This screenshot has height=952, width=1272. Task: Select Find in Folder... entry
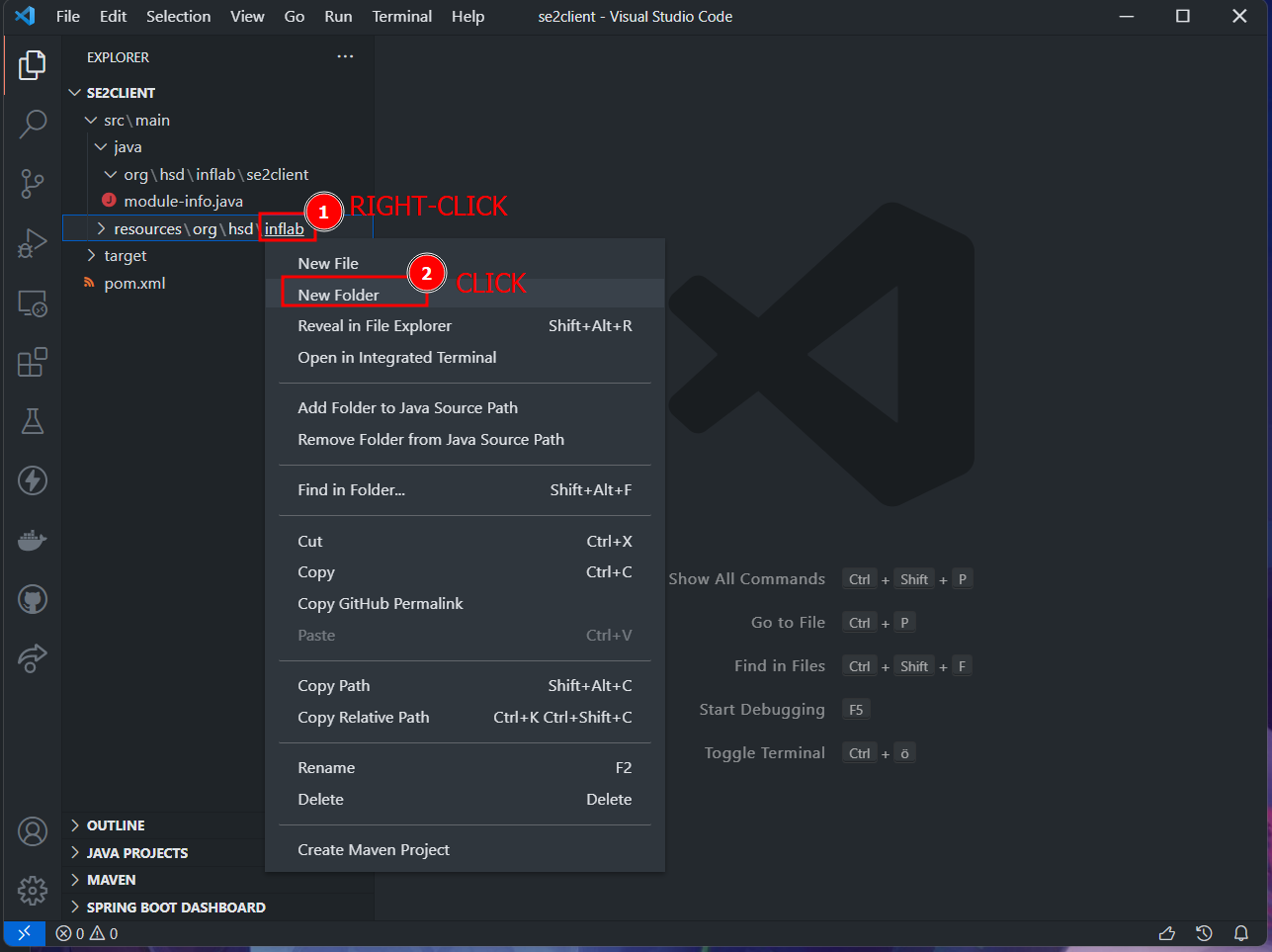coord(465,490)
